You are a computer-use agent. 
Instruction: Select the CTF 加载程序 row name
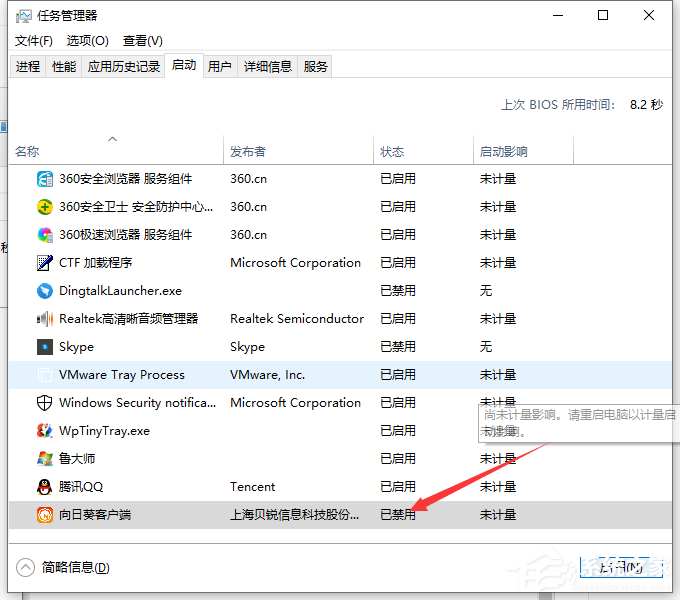(x=95, y=263)
